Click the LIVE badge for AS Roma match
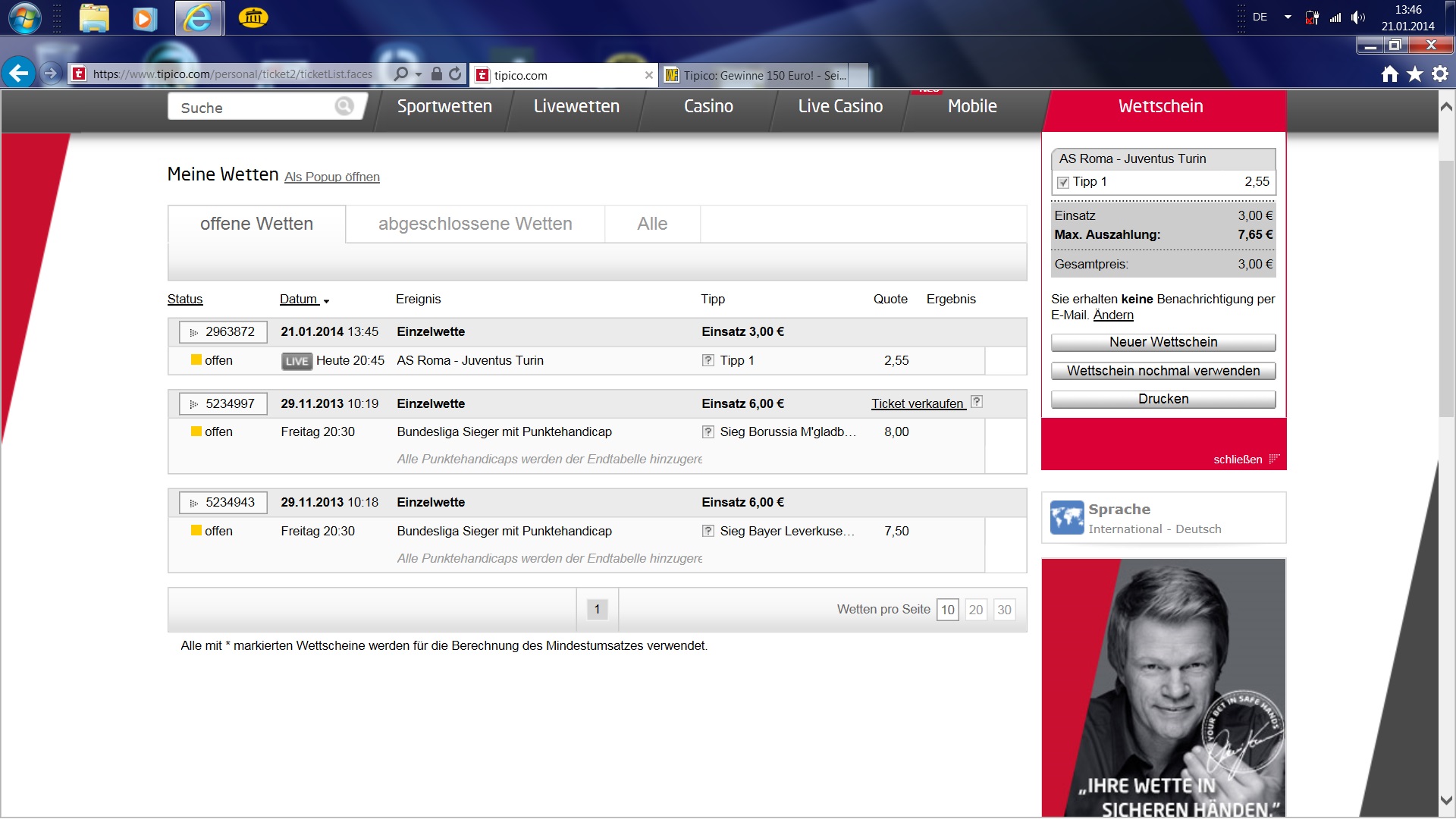The width and height of the screenshot is (1456, 819). click(x=297, y=361)
